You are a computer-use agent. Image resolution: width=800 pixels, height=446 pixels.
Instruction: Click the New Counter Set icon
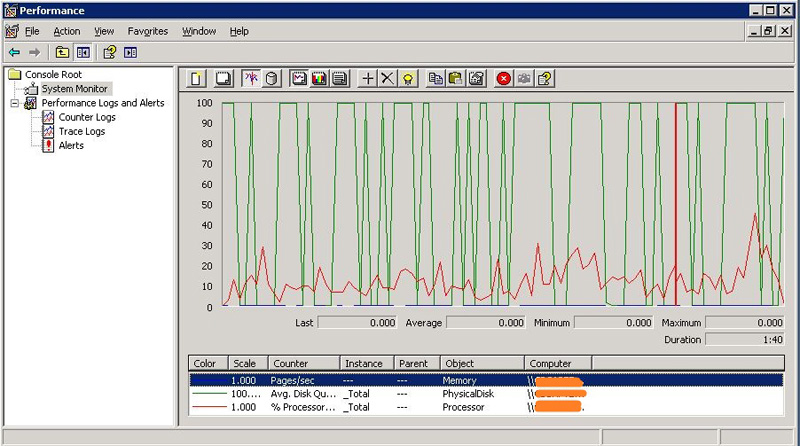tap(196, 79)
